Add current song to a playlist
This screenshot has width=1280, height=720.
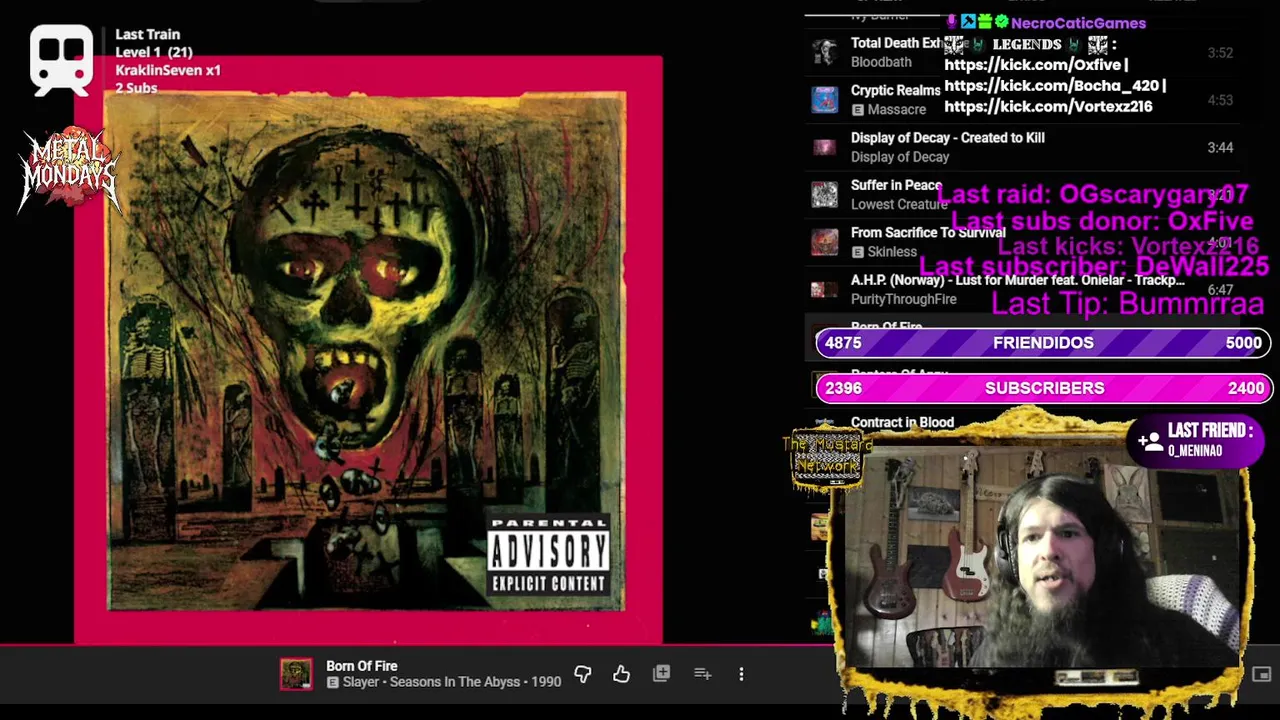tap(702, 674)
